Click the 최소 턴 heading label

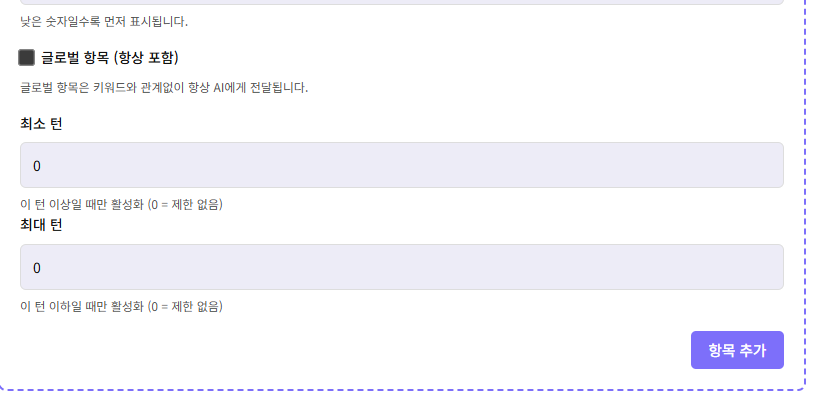(x=41, y=123)
